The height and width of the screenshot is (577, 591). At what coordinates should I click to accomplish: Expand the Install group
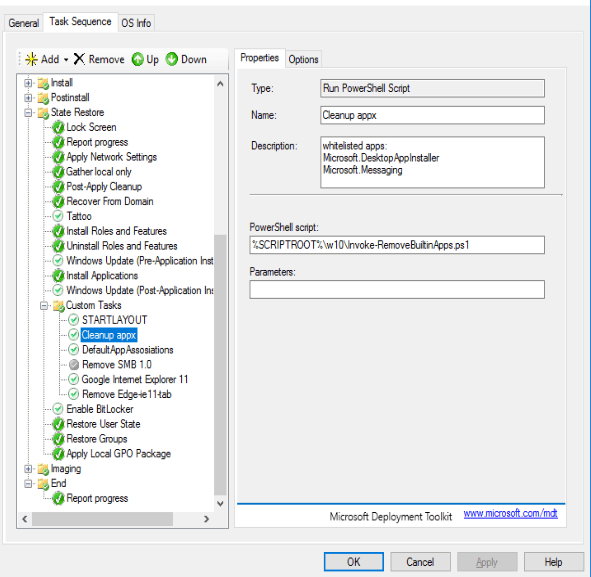coord(28,83)
